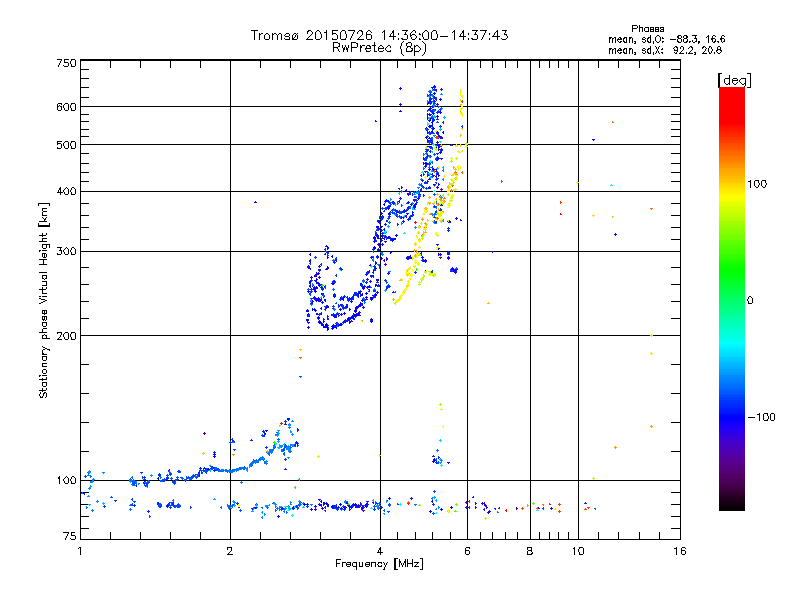The image size is (800, 600).
Task: Click y-axis tick label '500'
Action: coord(66,145)
